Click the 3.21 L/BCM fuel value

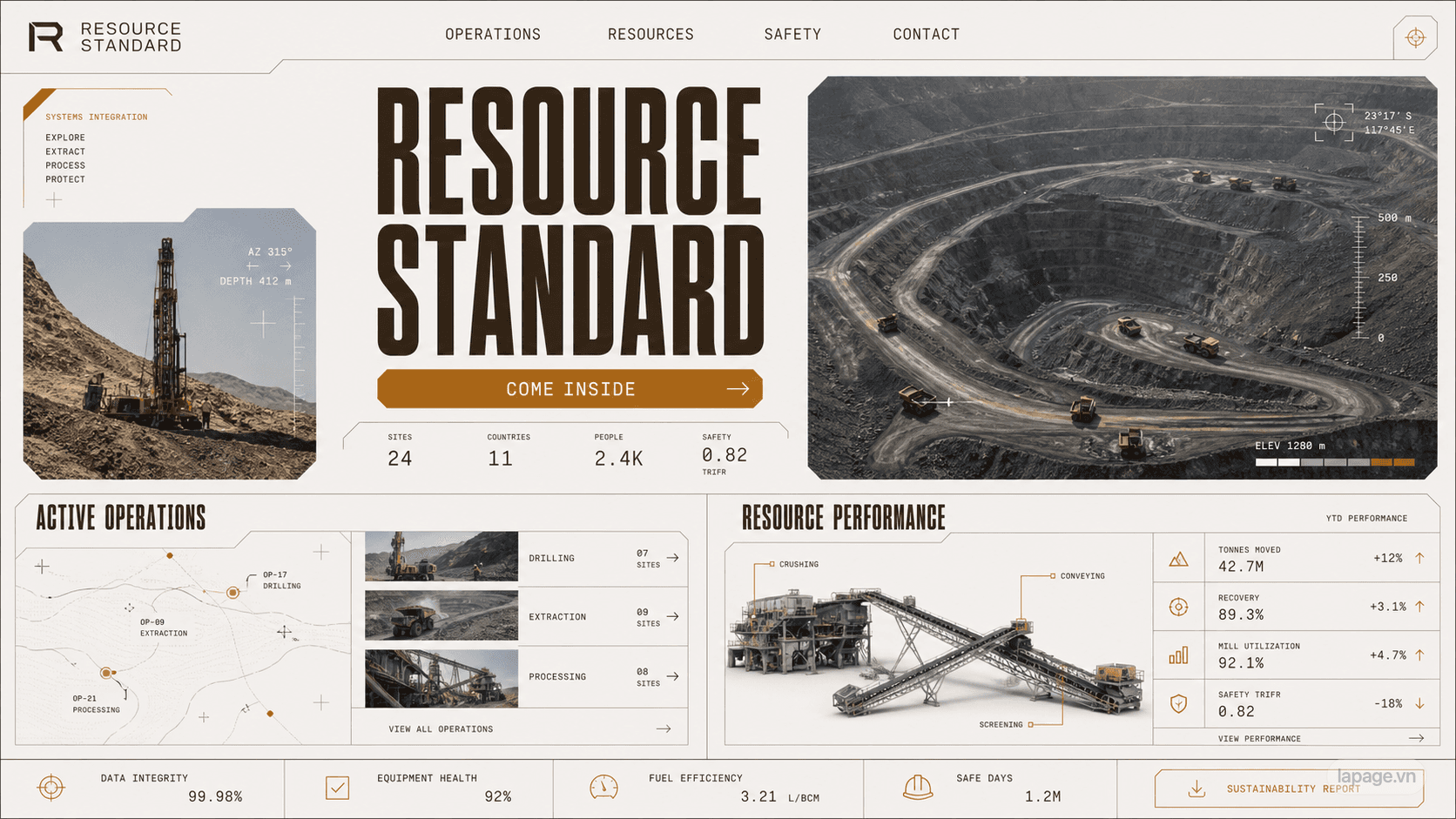click(x=779, y=797)
